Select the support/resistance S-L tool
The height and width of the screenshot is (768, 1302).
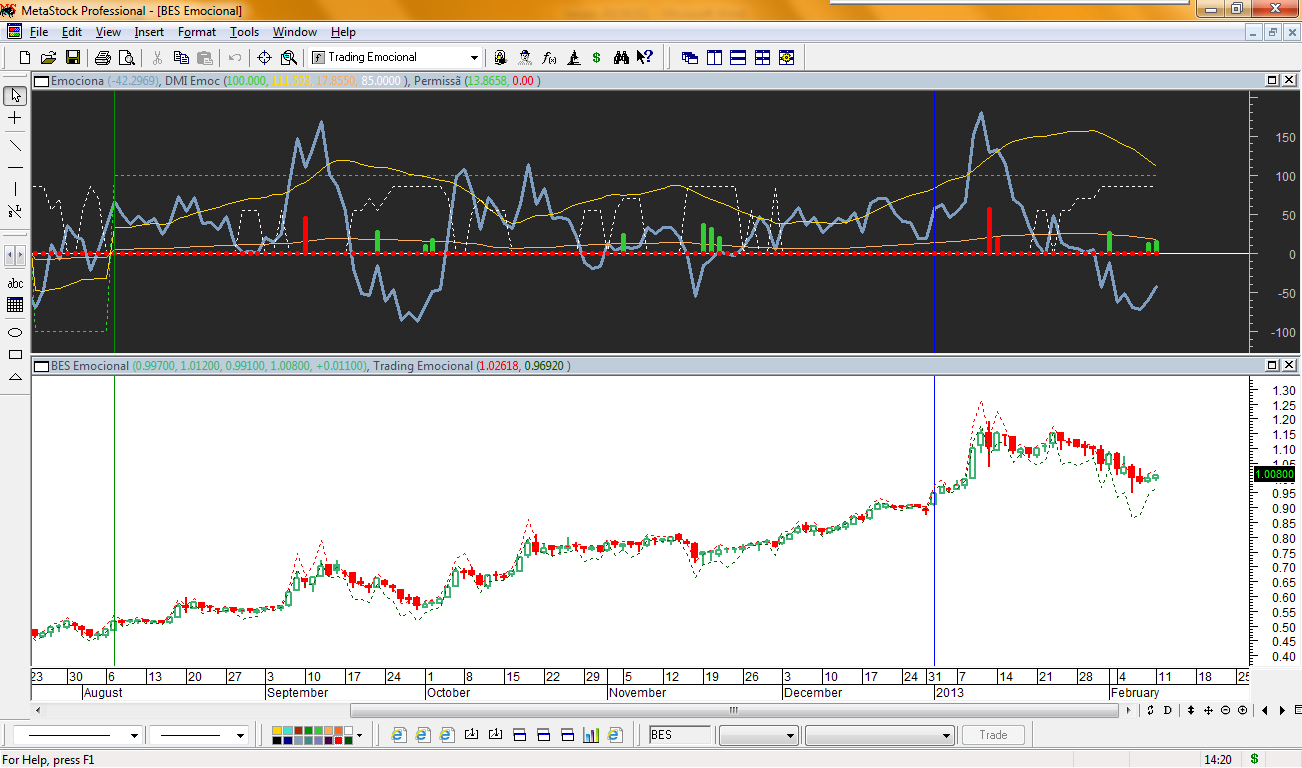click(x=15, y=211)
